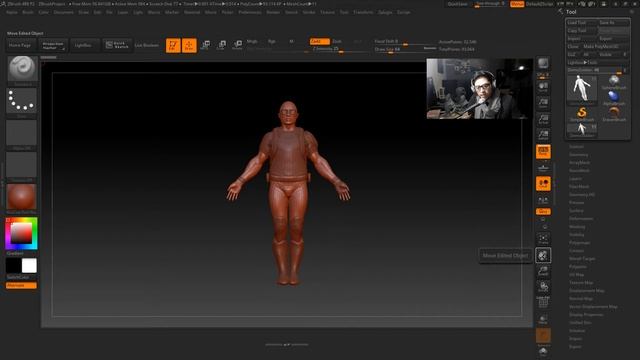Open the Alpha menu

(12, 12)
